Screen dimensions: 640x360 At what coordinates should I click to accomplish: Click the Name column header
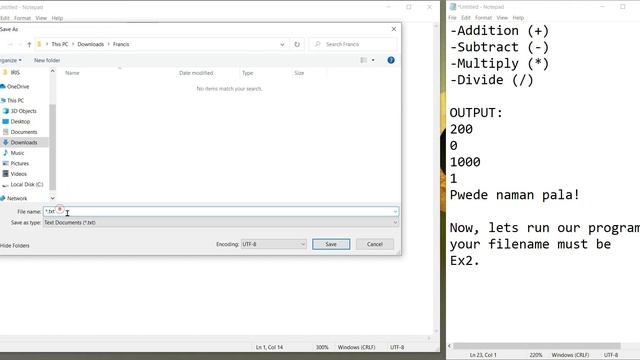click(72, 73)
